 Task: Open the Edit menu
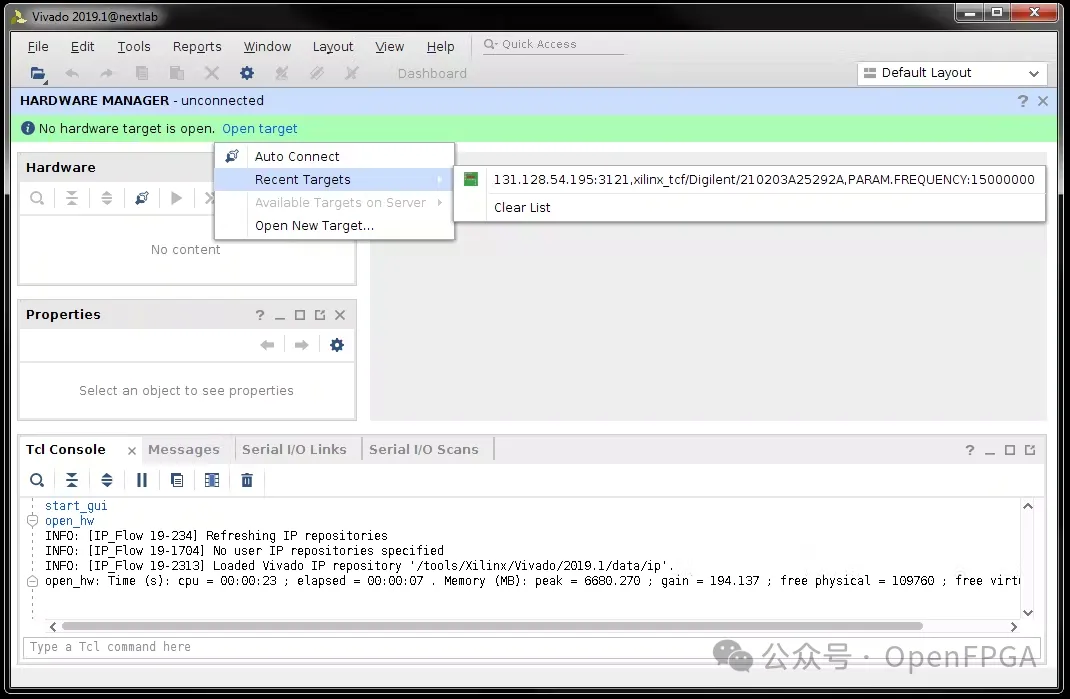(83, 46)
